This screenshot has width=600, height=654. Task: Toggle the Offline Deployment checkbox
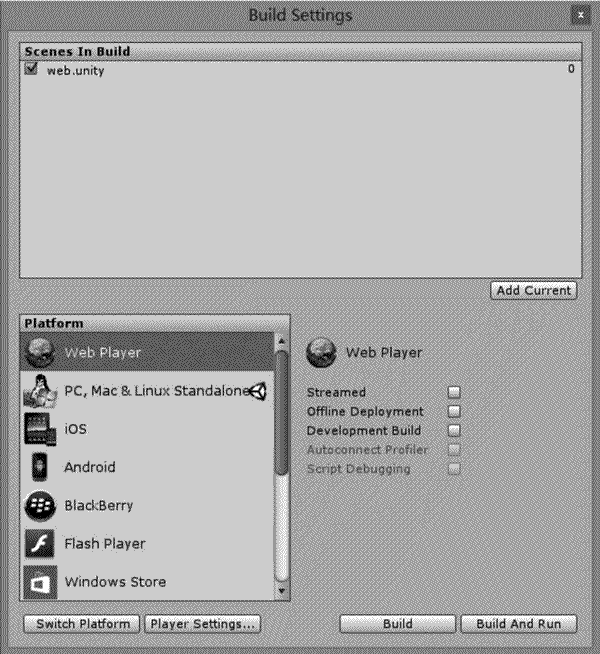[454, 411]
